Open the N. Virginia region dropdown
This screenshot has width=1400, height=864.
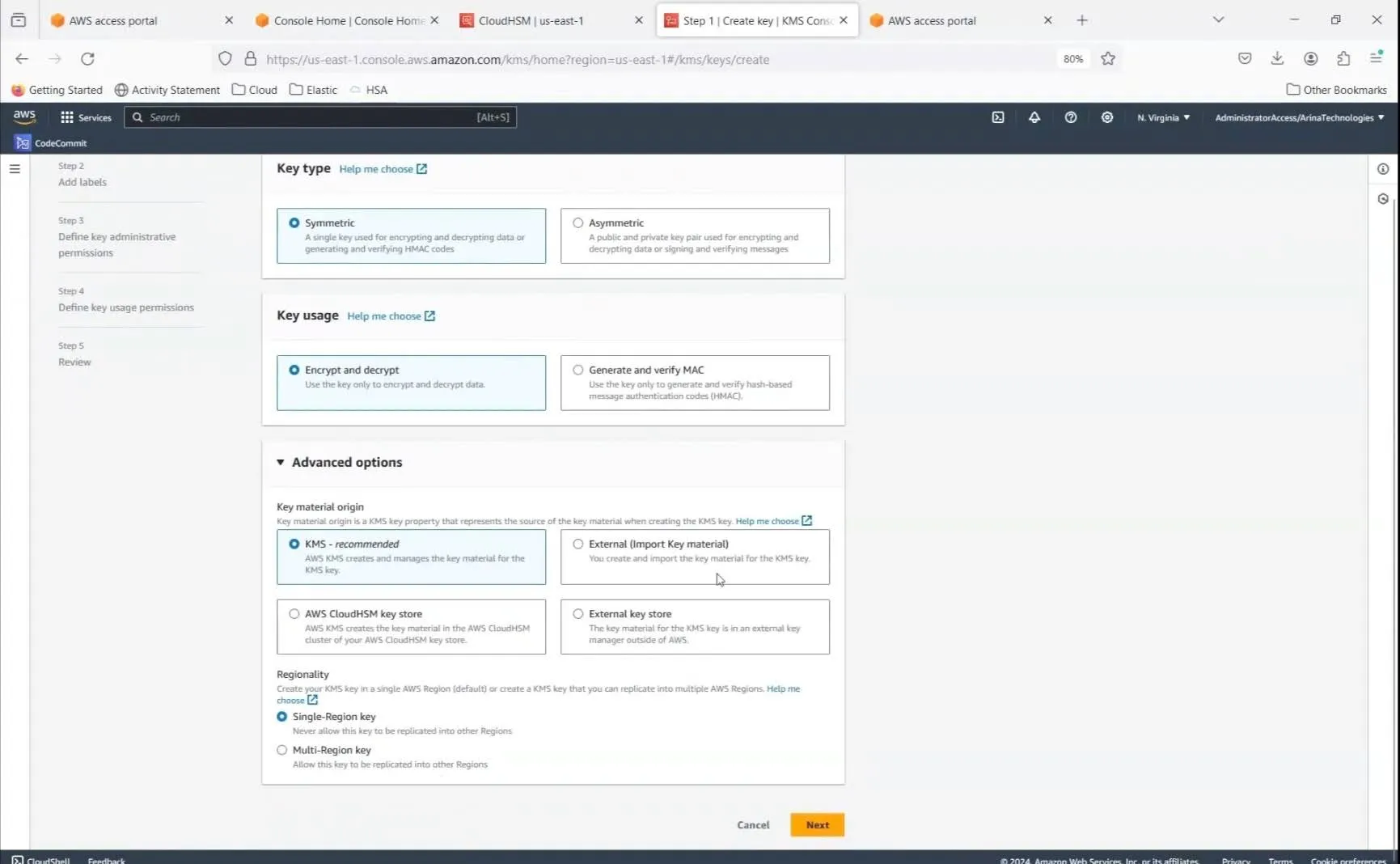click(1163, 117)
